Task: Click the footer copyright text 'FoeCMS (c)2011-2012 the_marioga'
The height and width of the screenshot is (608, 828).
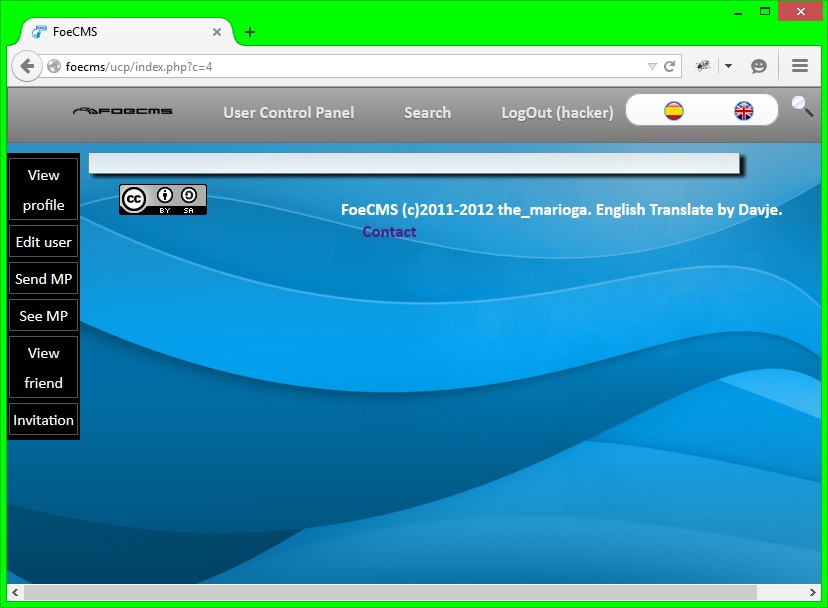Action: click(x=465, y=210)
